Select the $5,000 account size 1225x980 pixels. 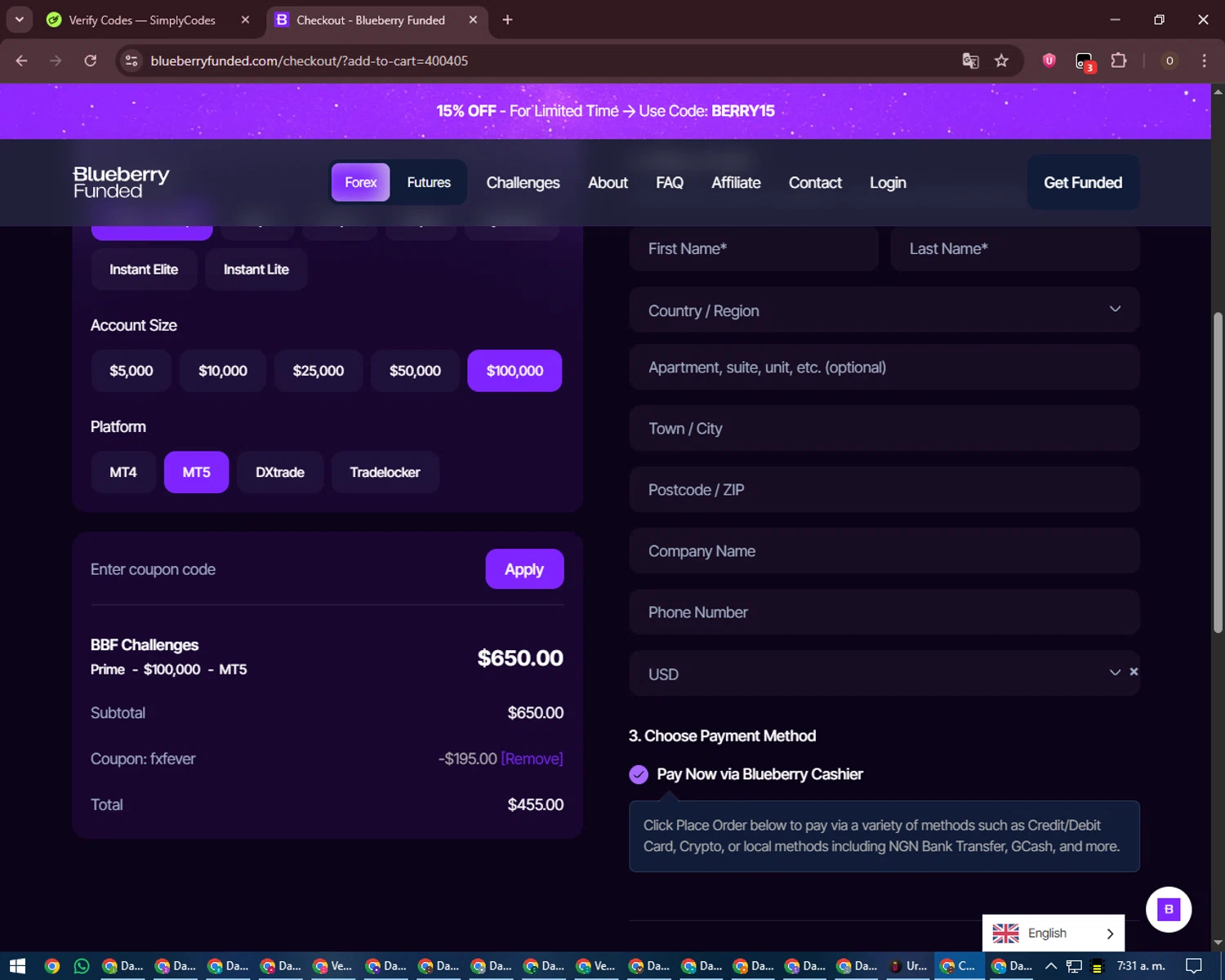(131, 371)
